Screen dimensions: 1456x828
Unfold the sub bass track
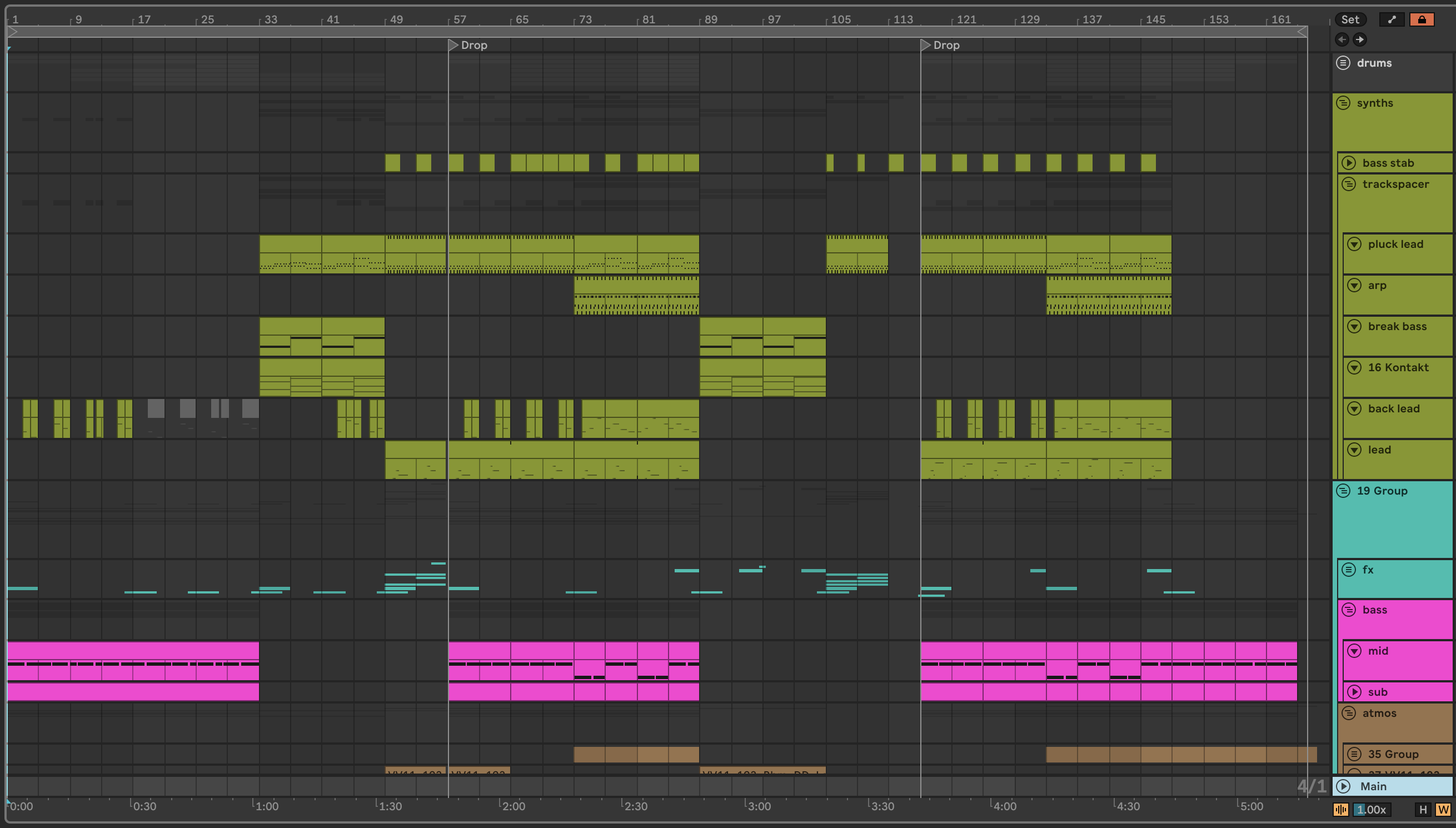(1354, 691)
